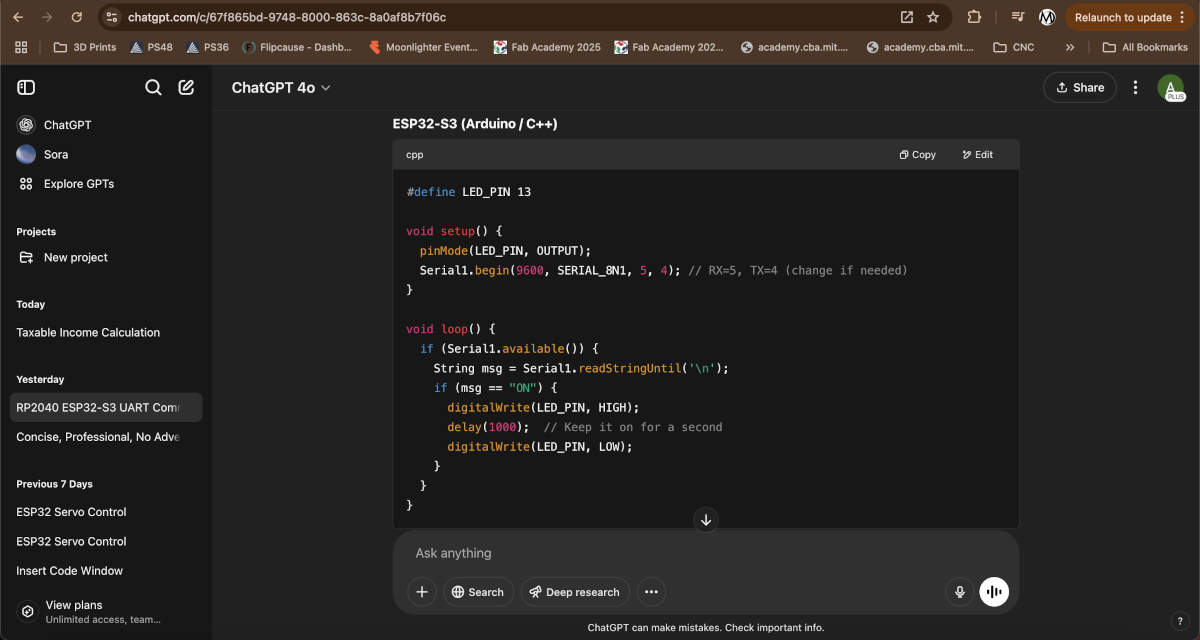Open the All Bookmarks folder
This screenshot has width=1200, height=640.
pos(1145,47)
